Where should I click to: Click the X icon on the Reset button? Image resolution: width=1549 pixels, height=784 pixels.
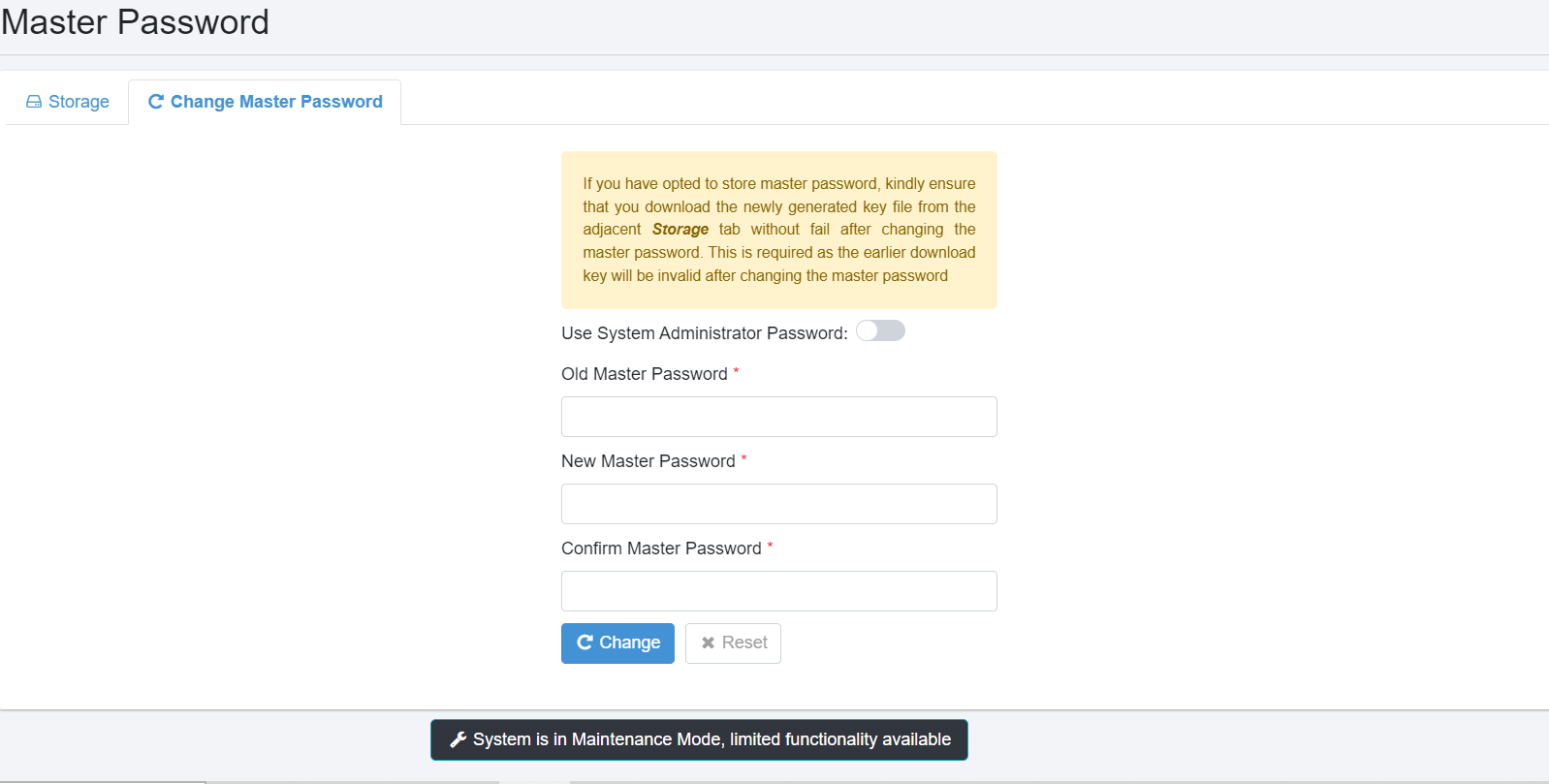coord(708,643)
